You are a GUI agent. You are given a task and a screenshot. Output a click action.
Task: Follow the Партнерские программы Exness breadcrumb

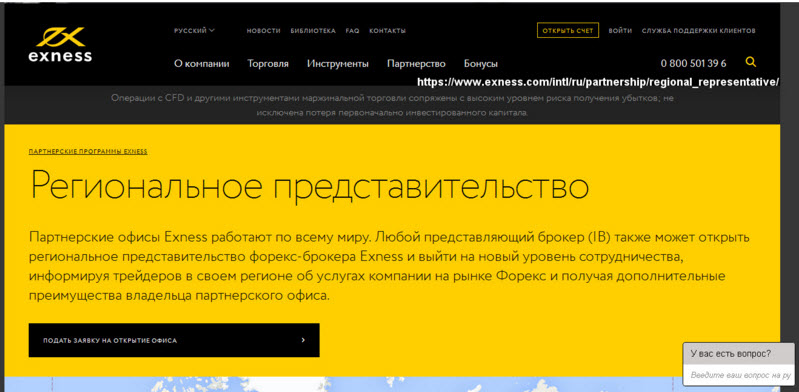pyautogui.click(x=88, y=152)
